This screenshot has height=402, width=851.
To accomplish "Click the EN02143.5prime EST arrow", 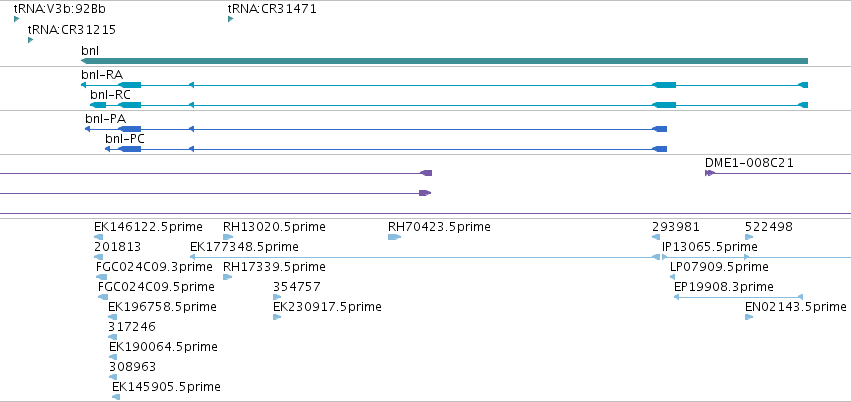I will click(749, 317).
